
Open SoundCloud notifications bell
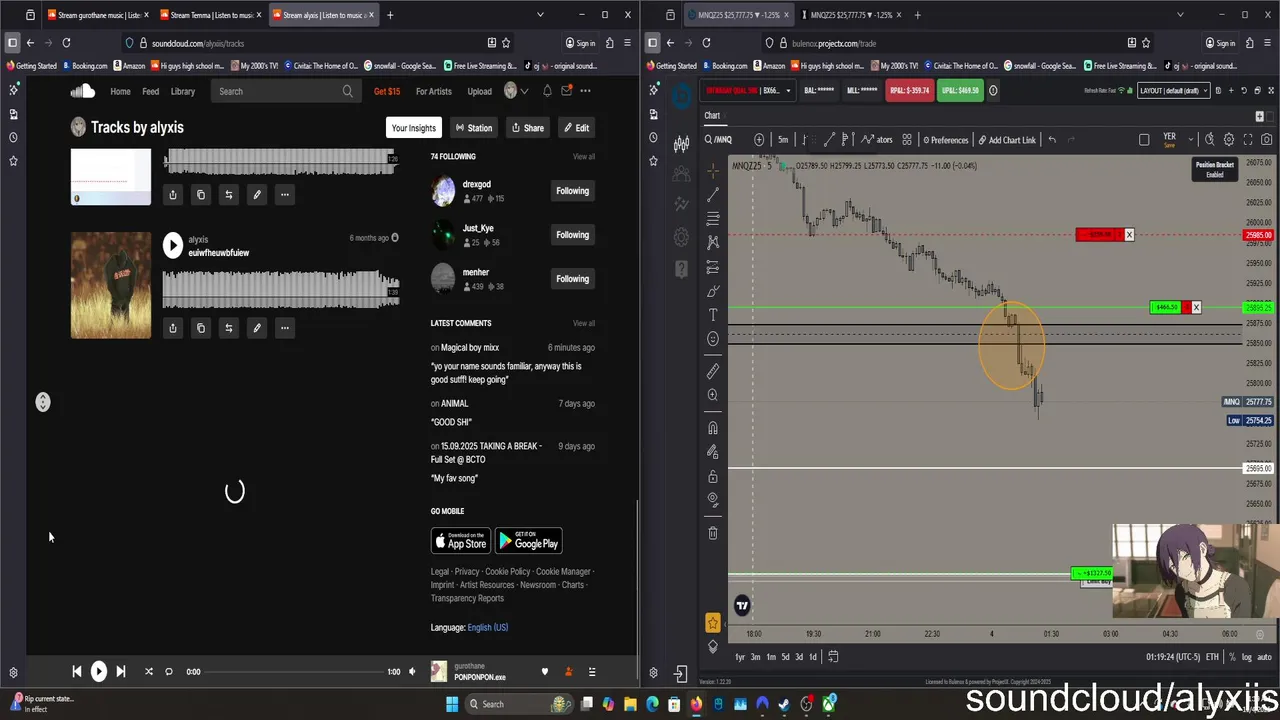click(547, 91)
